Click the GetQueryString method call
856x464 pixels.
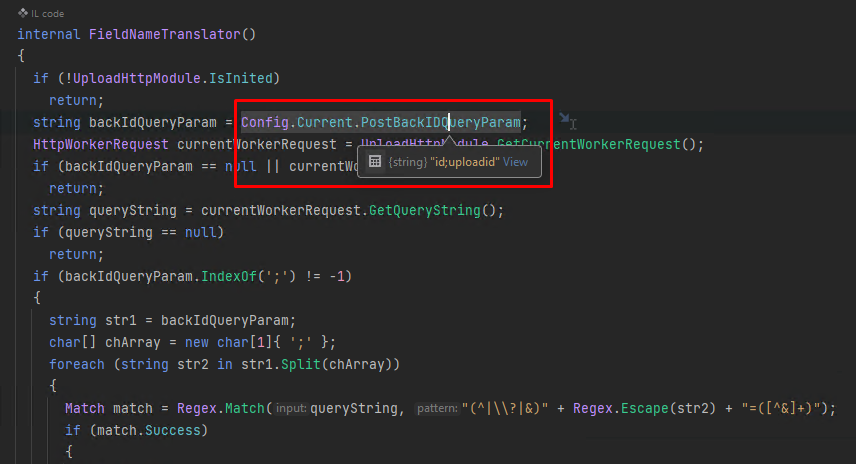click(x=425, y=211)
